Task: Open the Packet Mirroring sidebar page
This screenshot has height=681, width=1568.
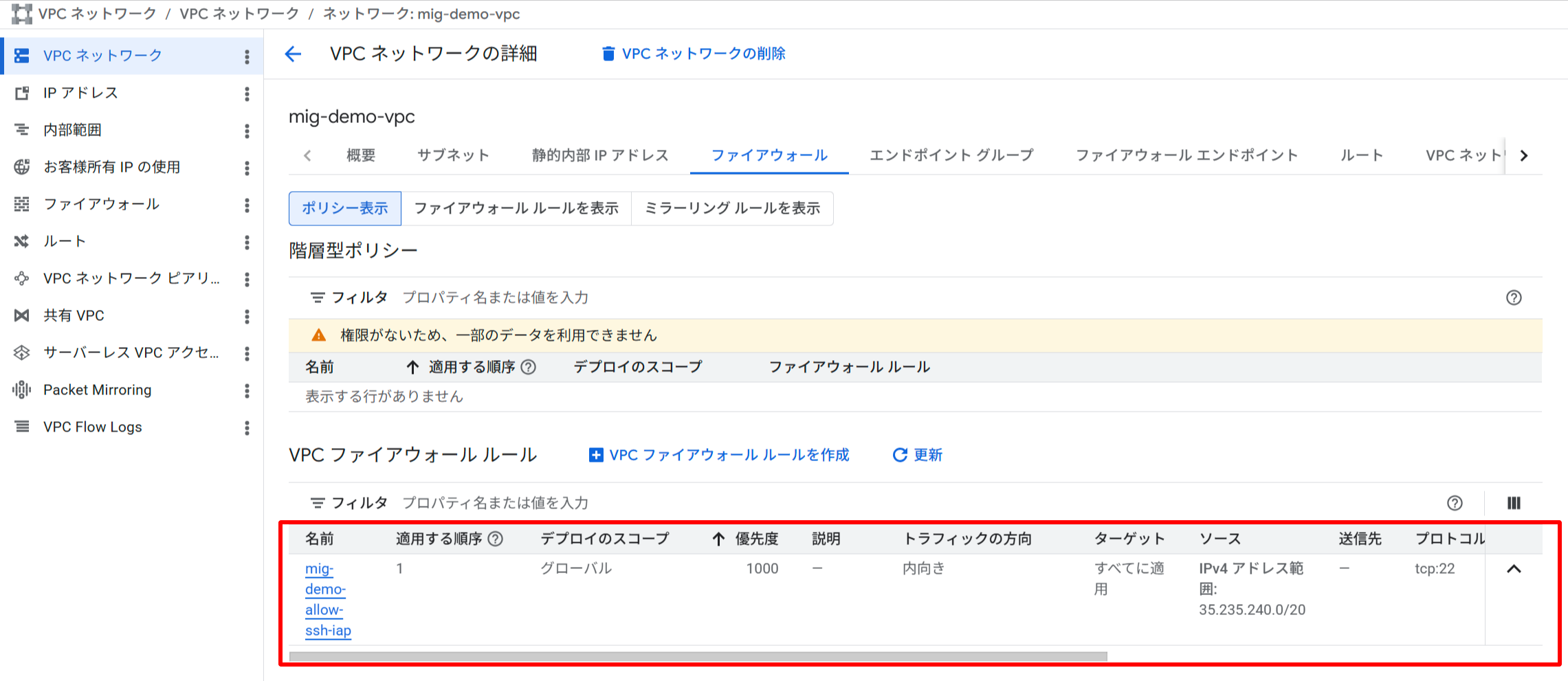Action: pyautogui.click(x=98, y=390)
